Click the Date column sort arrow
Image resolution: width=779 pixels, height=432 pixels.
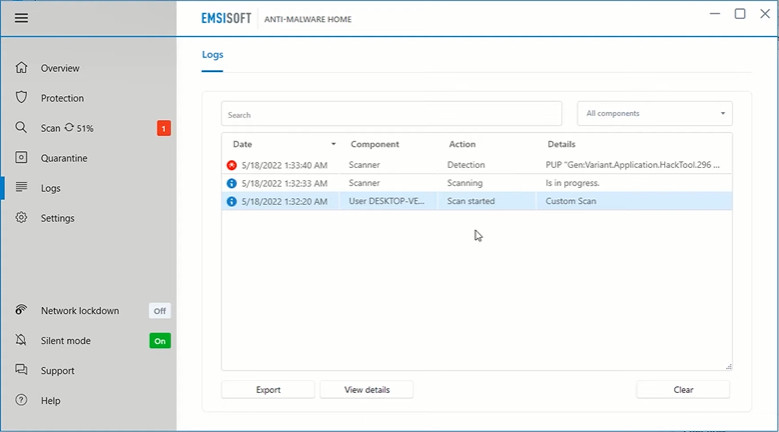point(333,144)
